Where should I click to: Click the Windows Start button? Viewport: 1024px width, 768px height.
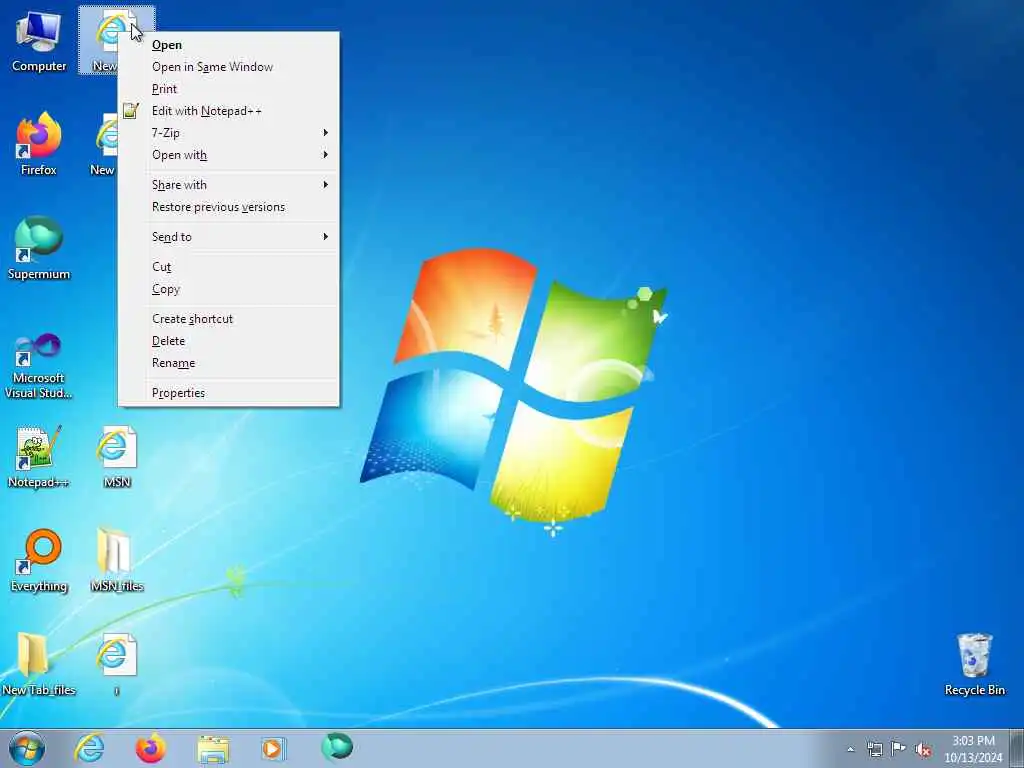pyautogui.click(x=27, y=748)
